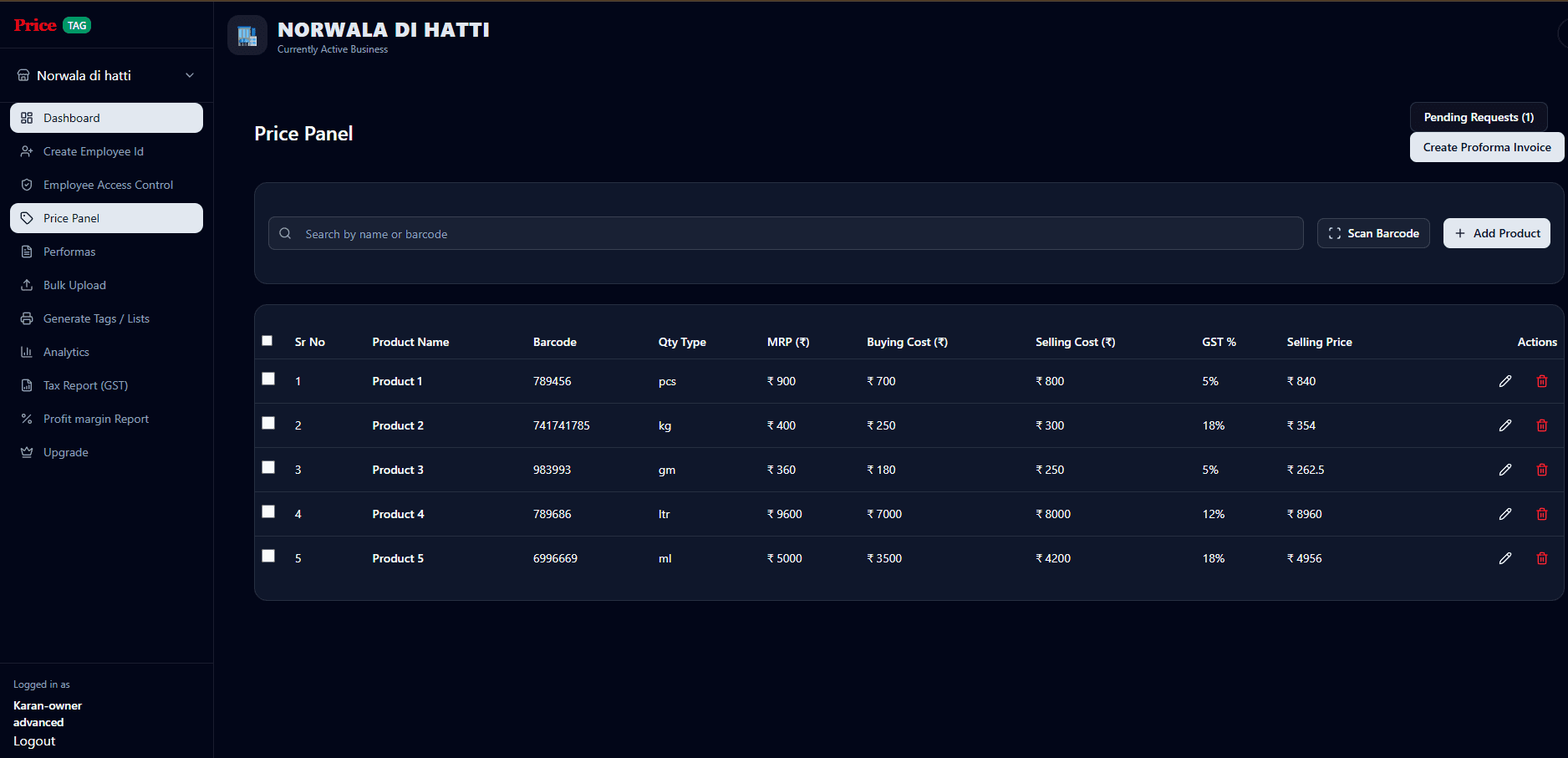Open Pending Requests (1)
The width and height of the screenshot is (1568, 758).
click(1478, 117)
